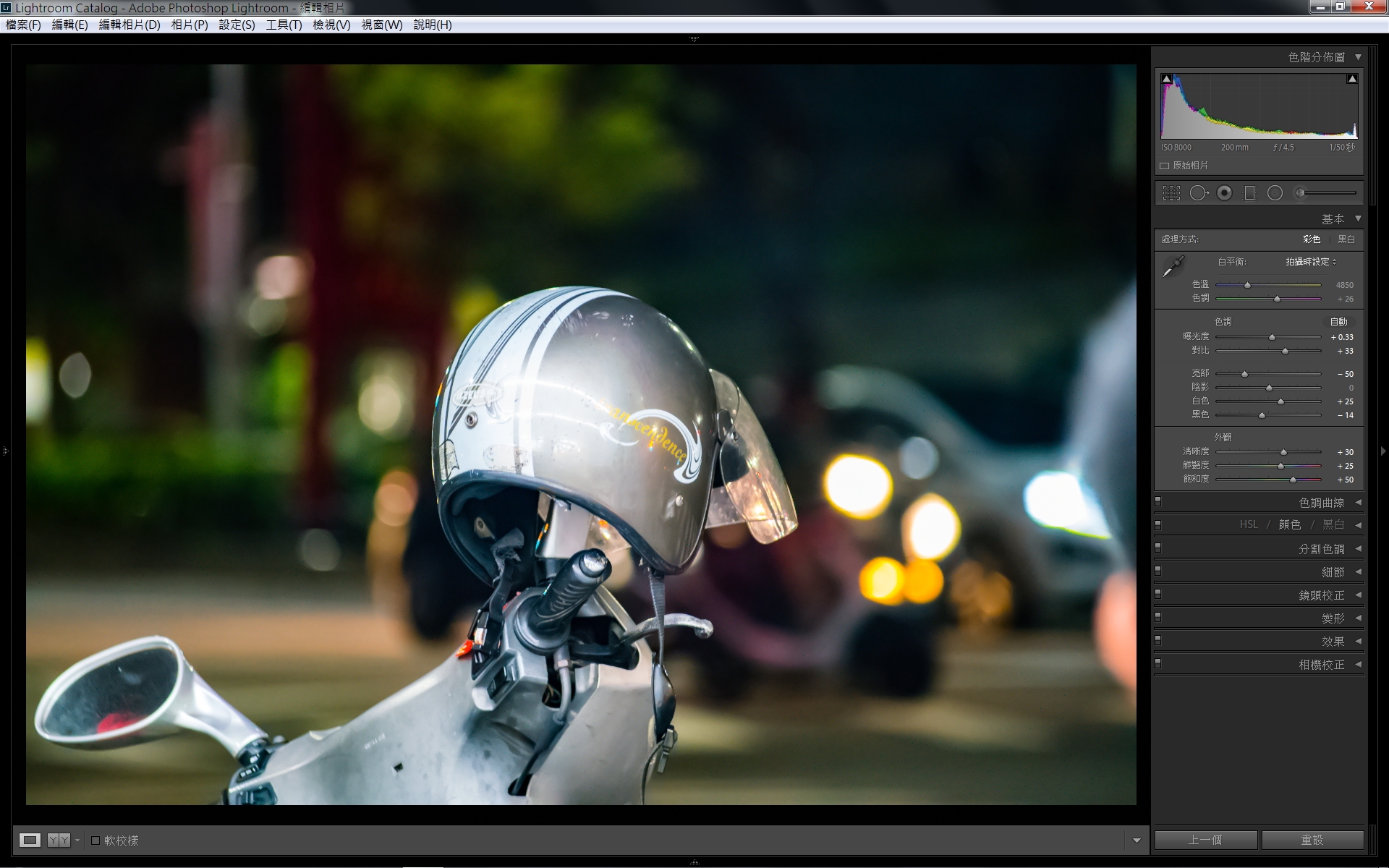Pick the White Balance eyedropper
This screenshot has width=1389, height=868.
click(x=1173, y=266)
